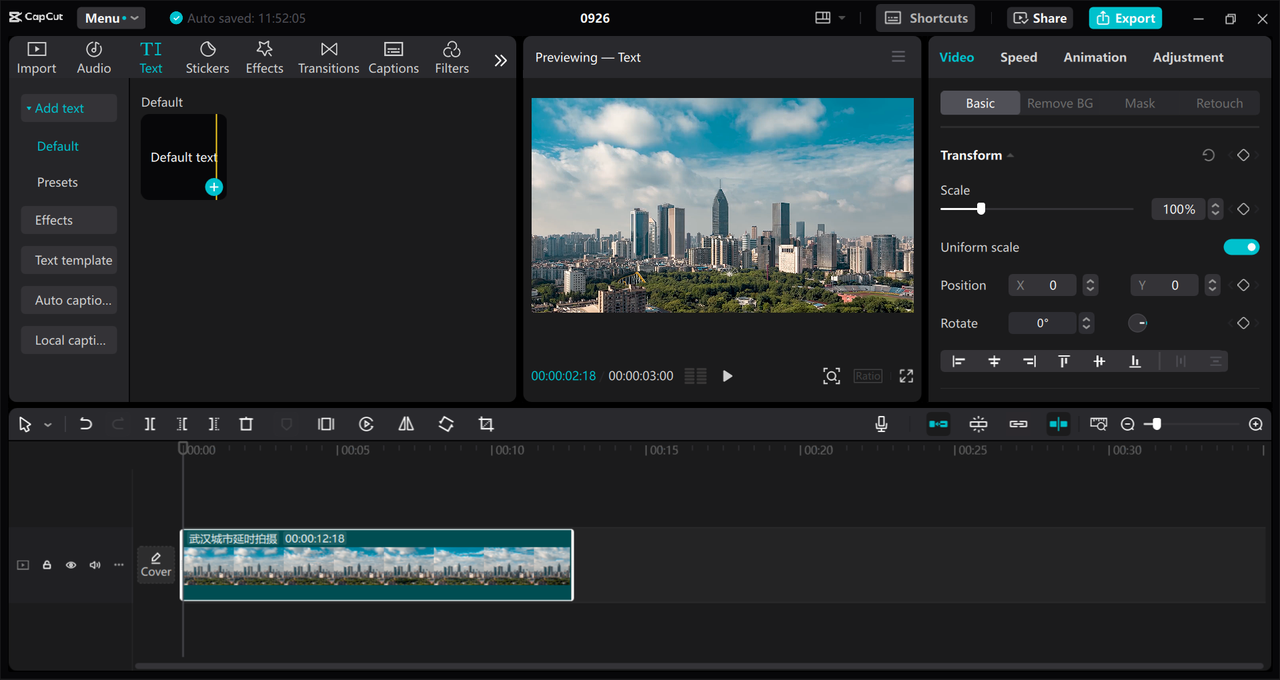Viewport: 1280px width, 680px height.
Task: Open the Stickers tab
Action: (207, 58)
